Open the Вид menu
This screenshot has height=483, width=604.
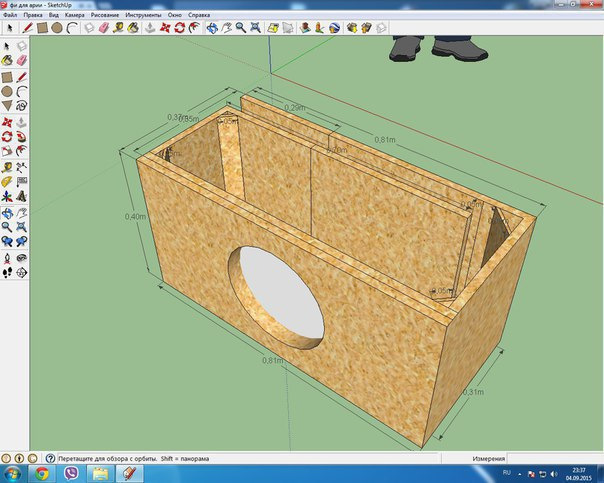tap(54, 15)
